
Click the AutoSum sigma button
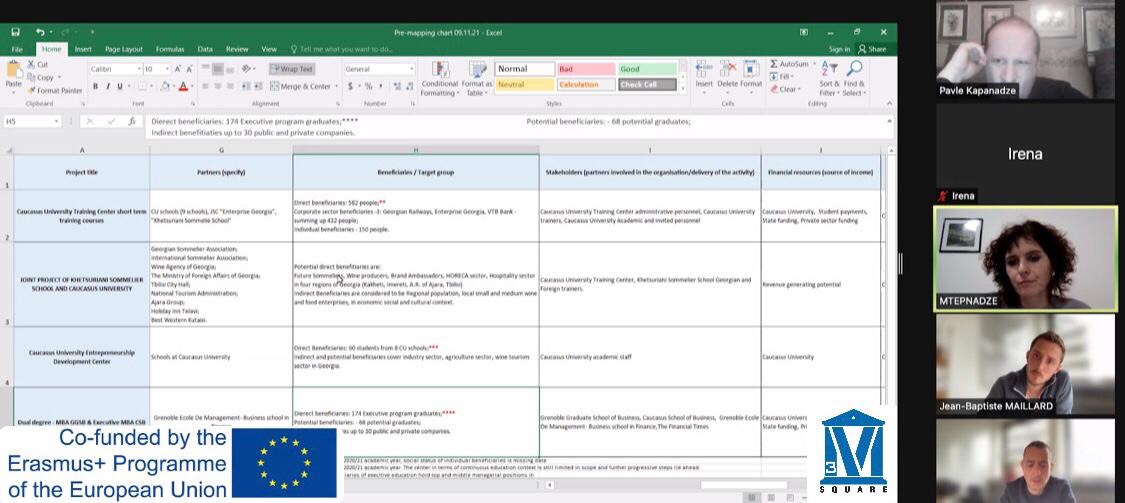pos(789,64)
